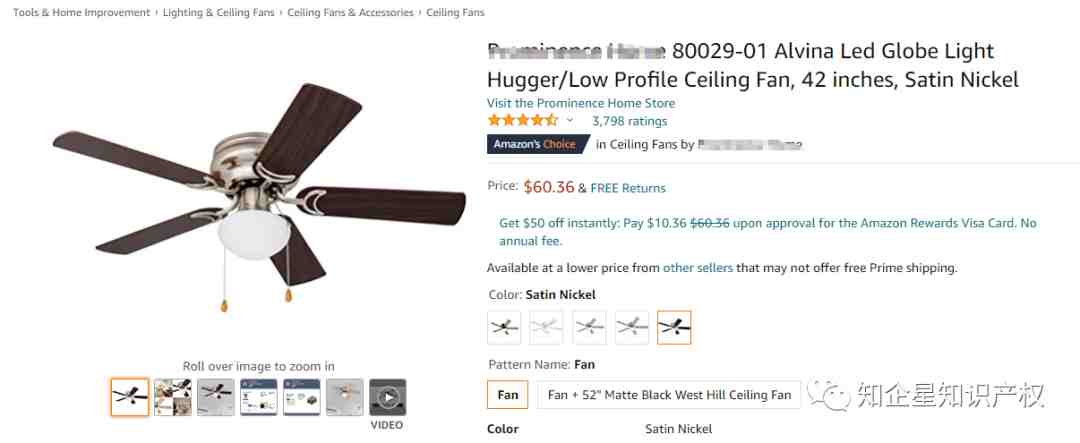Visit the Prominence Home Store link
This screenshot has height=443, width=1080.
pos(581,103)
